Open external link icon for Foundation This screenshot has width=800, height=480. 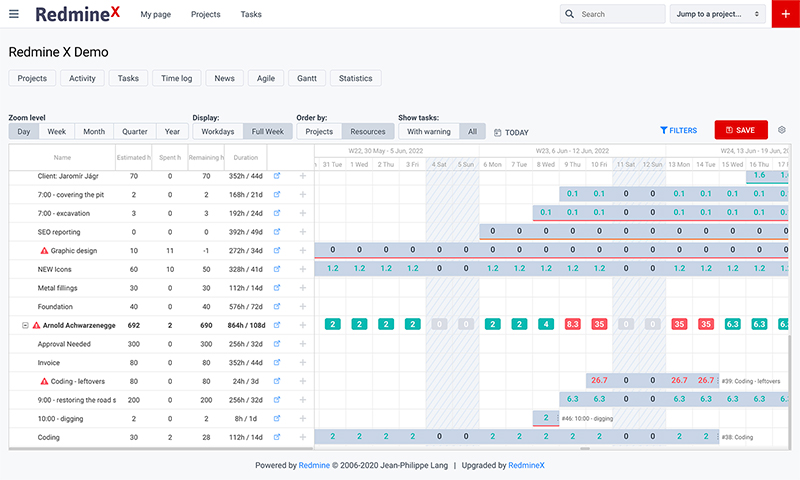[x=277, y=307]
